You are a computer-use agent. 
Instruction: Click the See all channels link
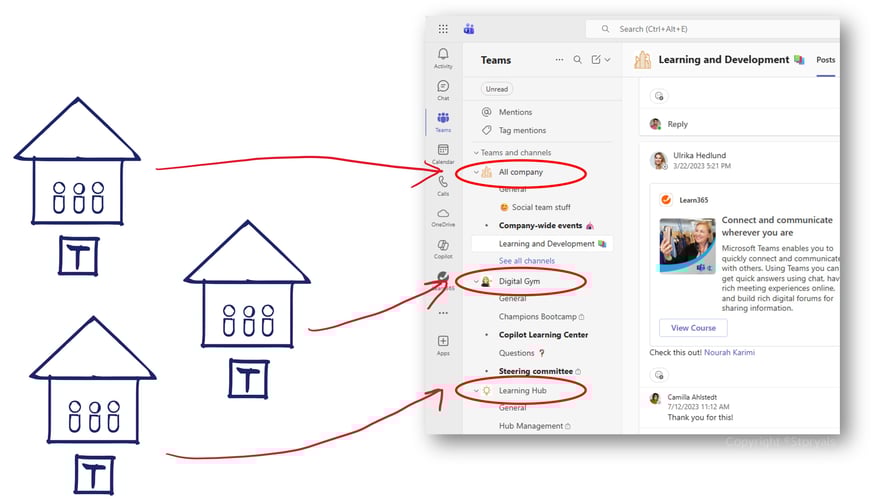coord(526,261)
